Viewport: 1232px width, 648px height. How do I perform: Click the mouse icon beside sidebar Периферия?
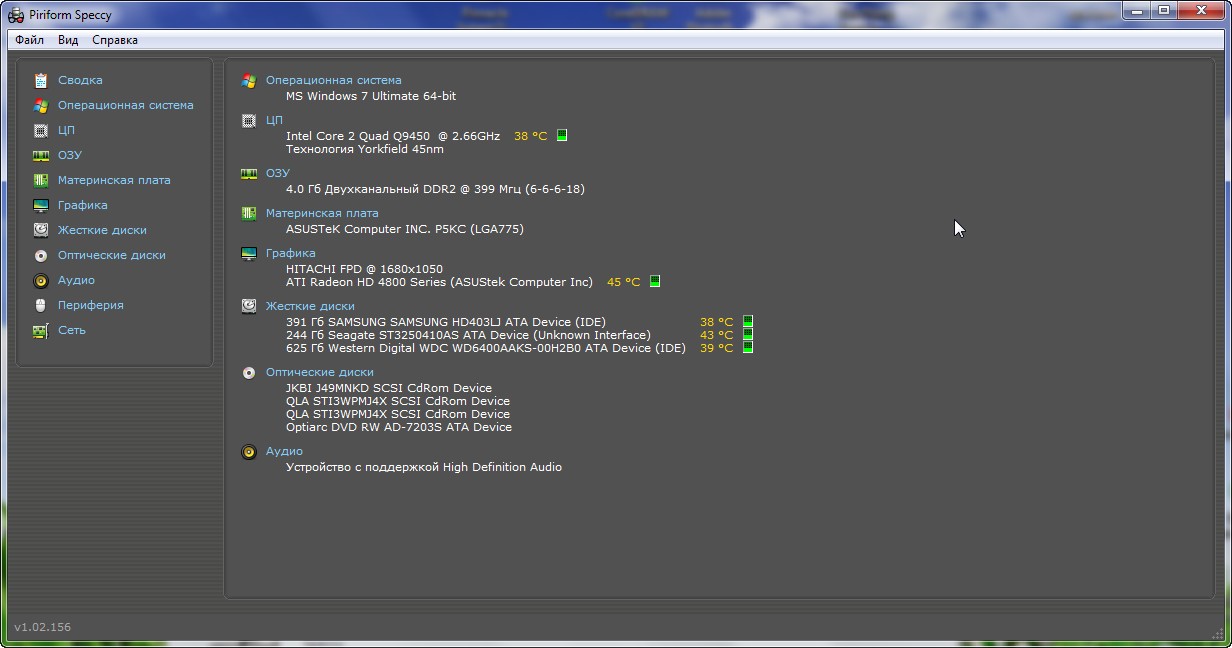click(x=41, y=305)
